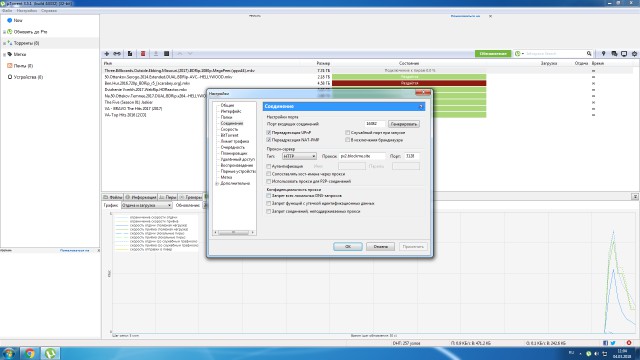Enable the disable unsupported proxy connections checkbox
The image size is (640, 360).
click(269, 211)
